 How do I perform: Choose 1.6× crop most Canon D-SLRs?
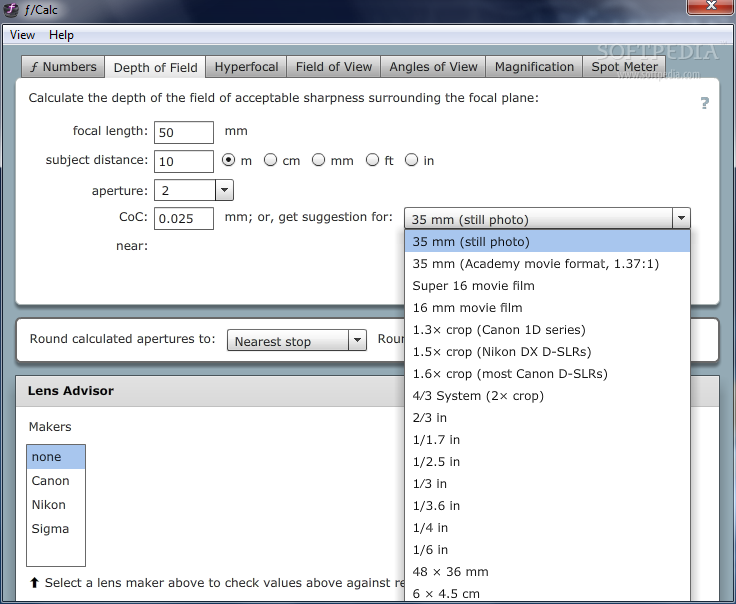tap(547, 374)
